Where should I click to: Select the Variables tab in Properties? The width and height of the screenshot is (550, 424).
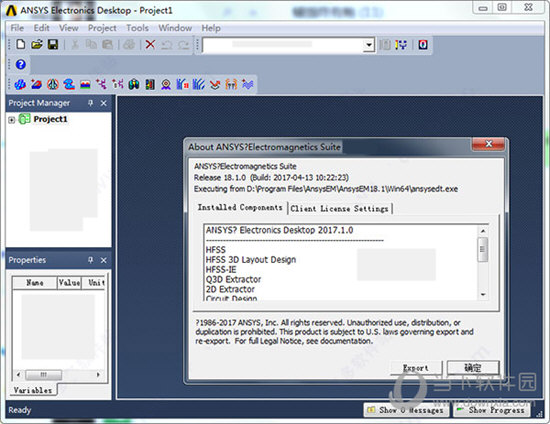click(33, 390)
